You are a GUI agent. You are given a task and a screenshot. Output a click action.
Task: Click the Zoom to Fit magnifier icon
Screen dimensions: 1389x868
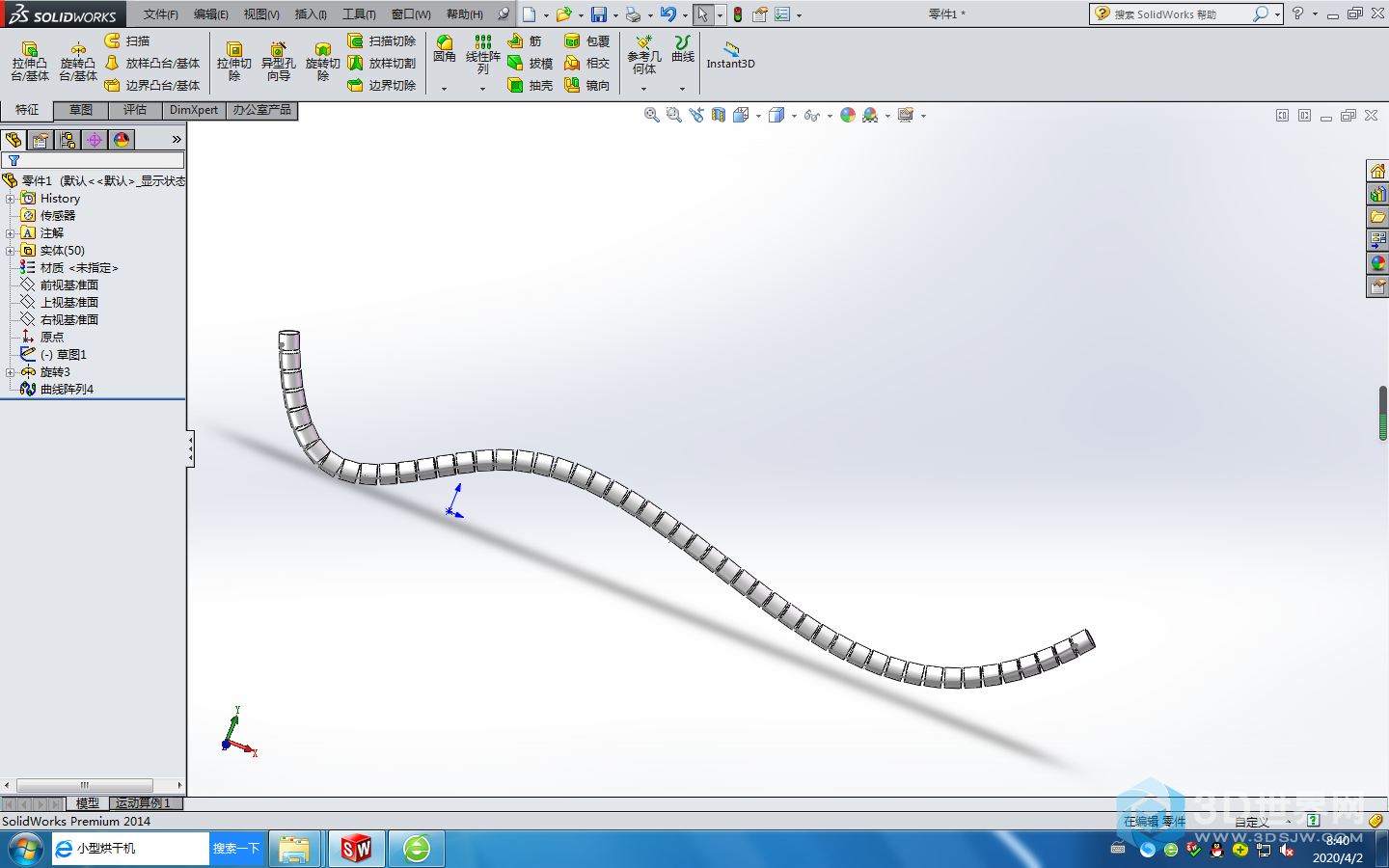pos(652,115)
